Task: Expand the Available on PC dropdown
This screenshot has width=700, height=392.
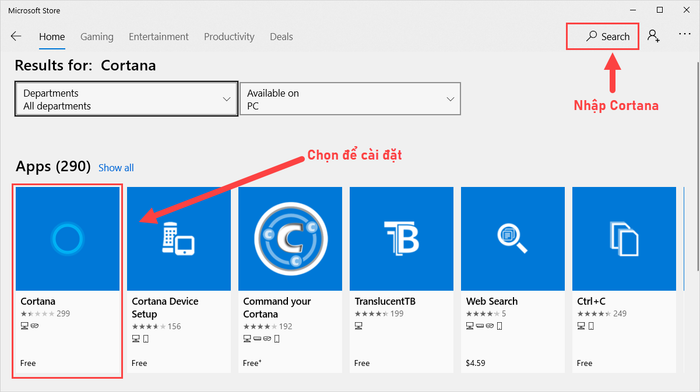Action: click(350, 99)
